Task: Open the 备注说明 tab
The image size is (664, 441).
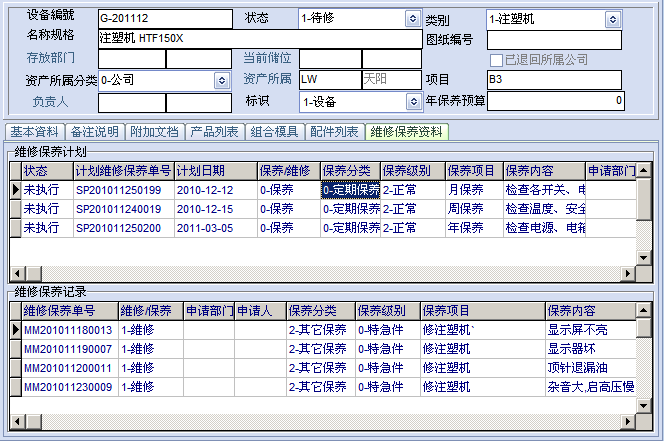Action: (x=94, y=132)
